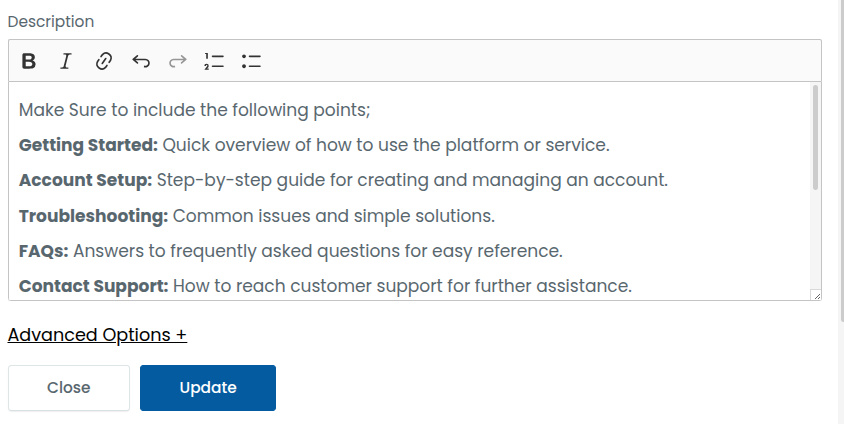
Task: Click the "Troubleshooting:" bold heading text
Action: [94, 216]
